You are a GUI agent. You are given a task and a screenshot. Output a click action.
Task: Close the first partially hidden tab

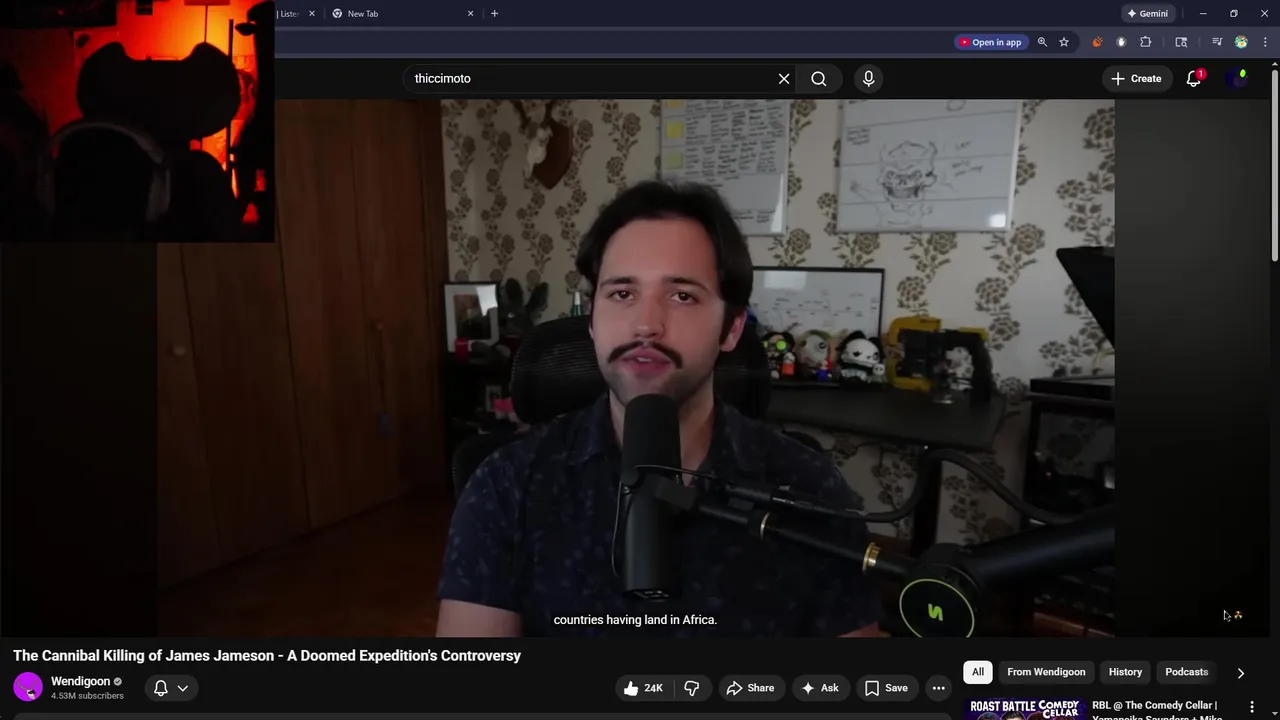311,13
